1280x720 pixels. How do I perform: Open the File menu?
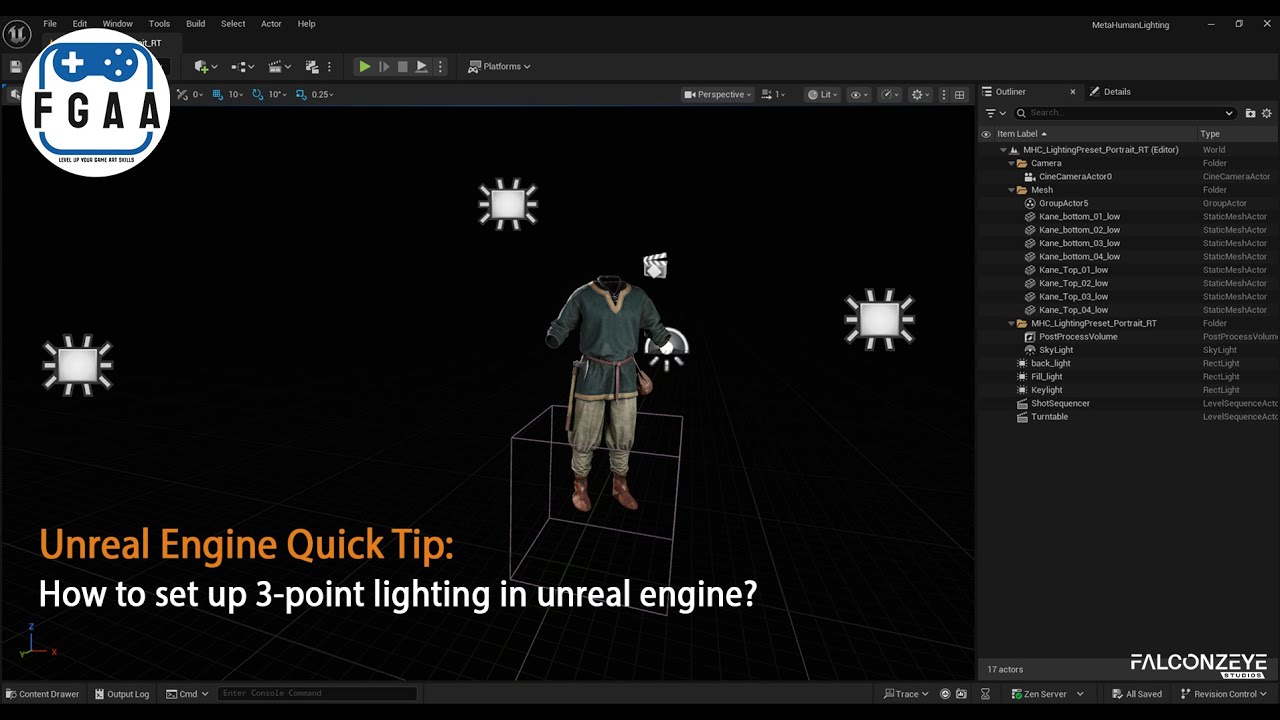tap(50, 24)
